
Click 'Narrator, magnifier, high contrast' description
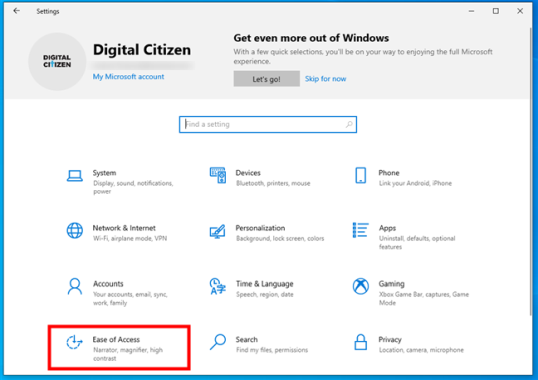click(128, 354)
